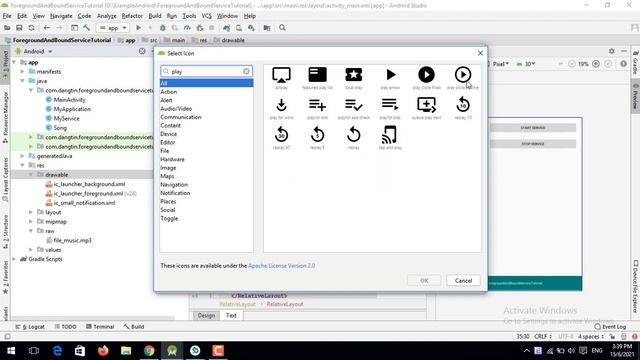The height and width of the screenshot is (360, 640).
Task: Select ic_small_notification.xml file
Action: pyautogui.click(x=84, y=203)
